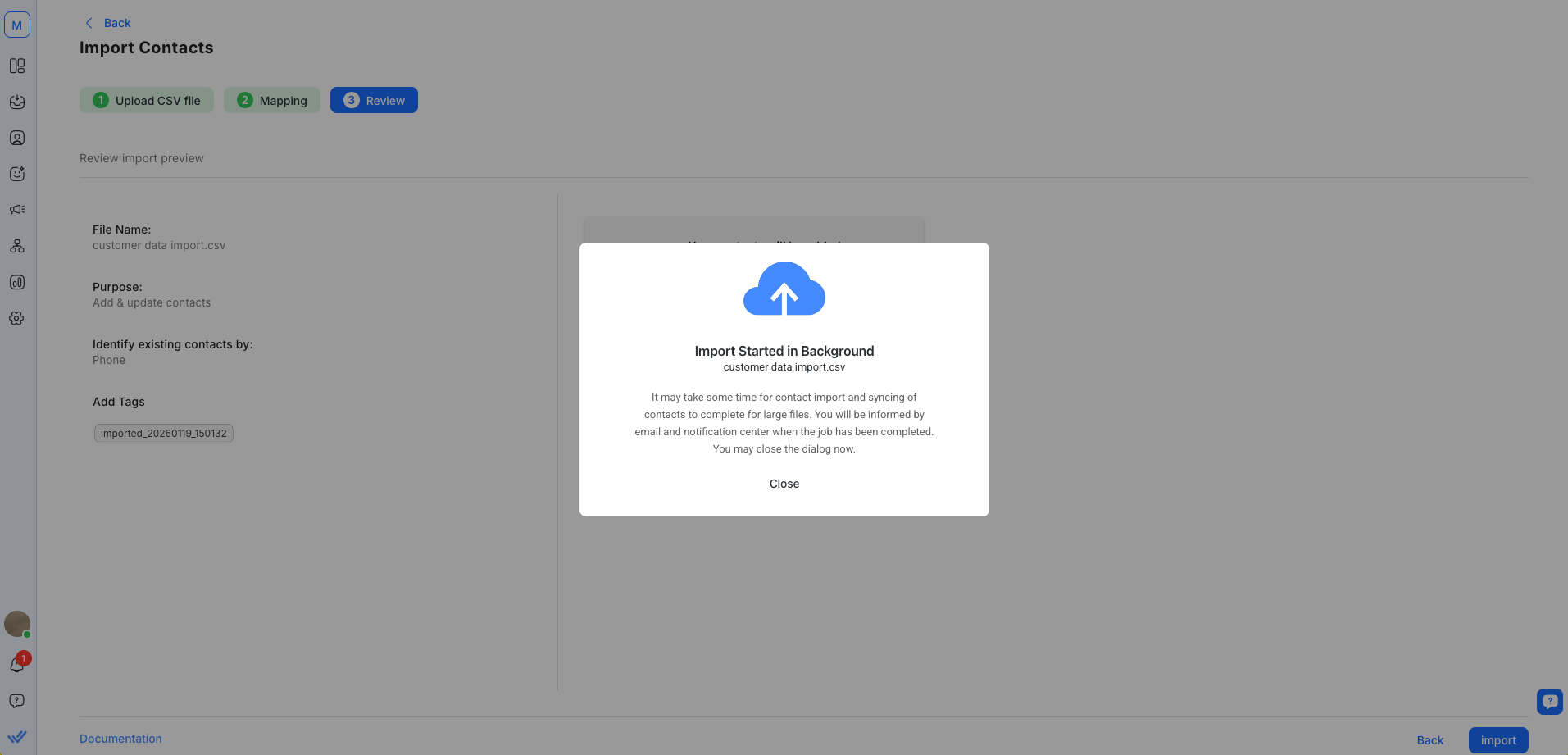Image resolution: width=1568 pixels, height=755 pixels.
Task: Click the user avatar in sidebar
Action: click(x=17, y=624)
